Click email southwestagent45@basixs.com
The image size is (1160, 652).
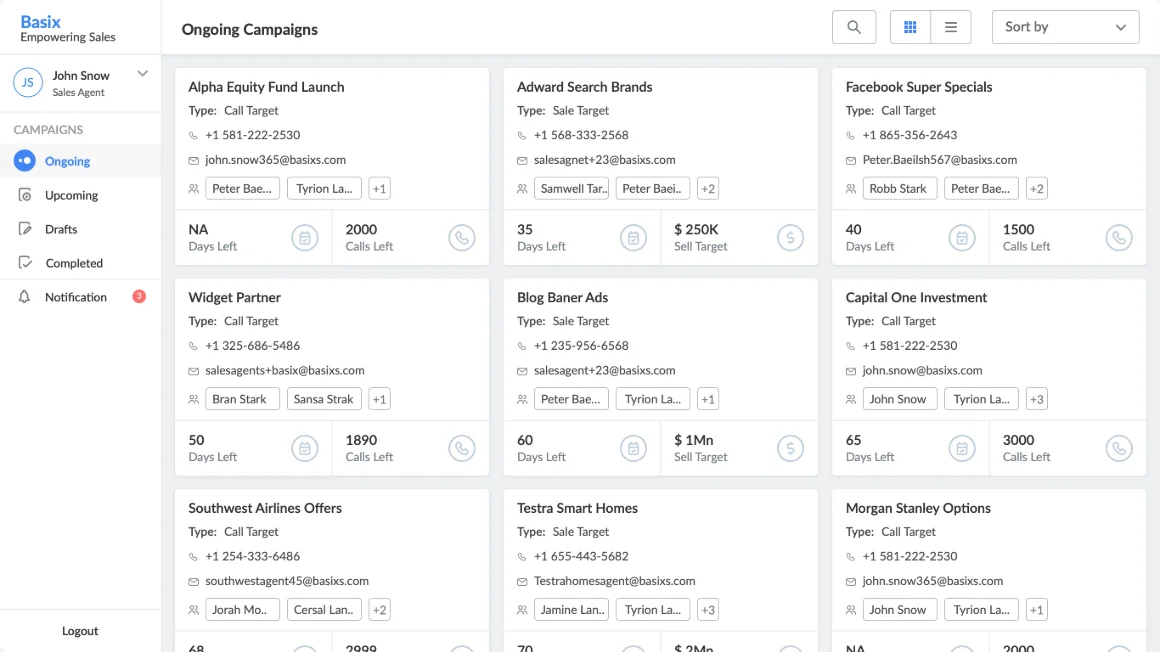286,581
